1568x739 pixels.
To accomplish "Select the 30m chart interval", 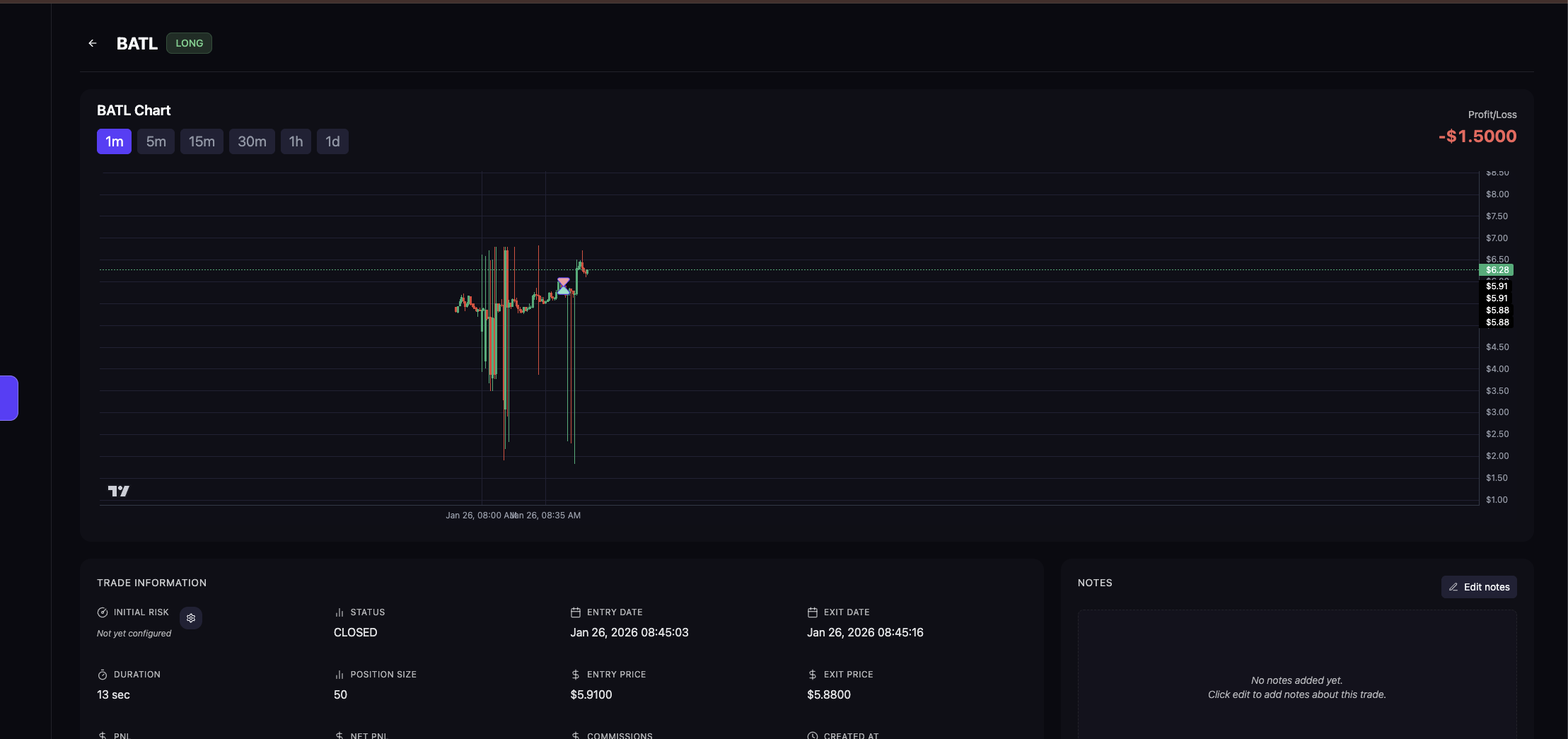I will tap(252, 141).
